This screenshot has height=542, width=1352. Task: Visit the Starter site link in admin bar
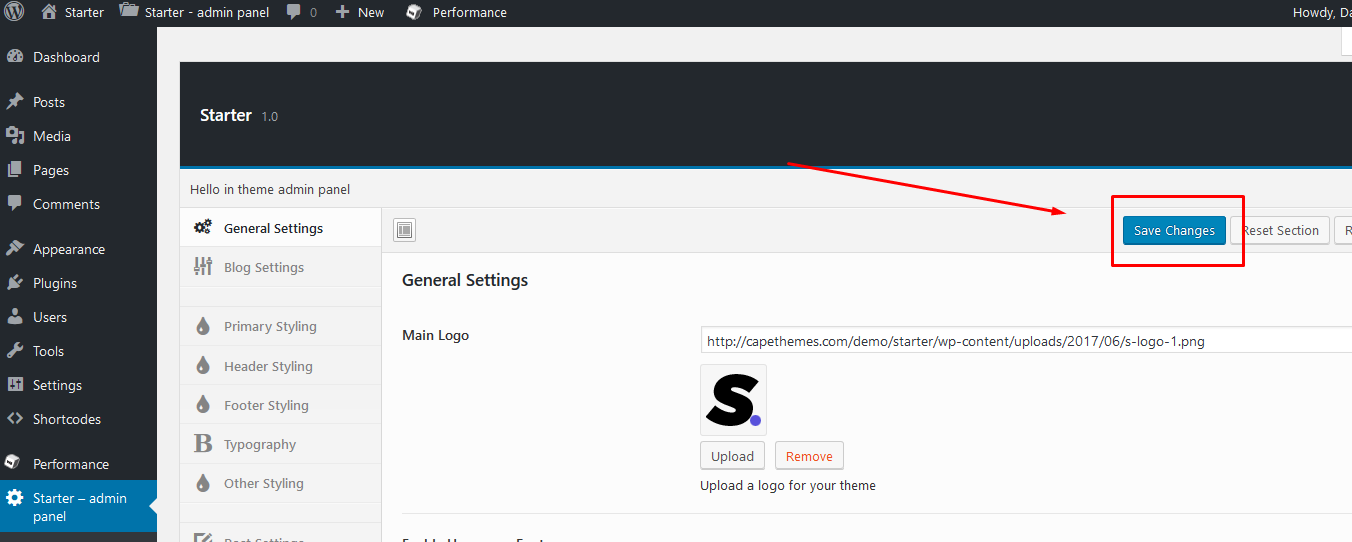tap(73, 12)
